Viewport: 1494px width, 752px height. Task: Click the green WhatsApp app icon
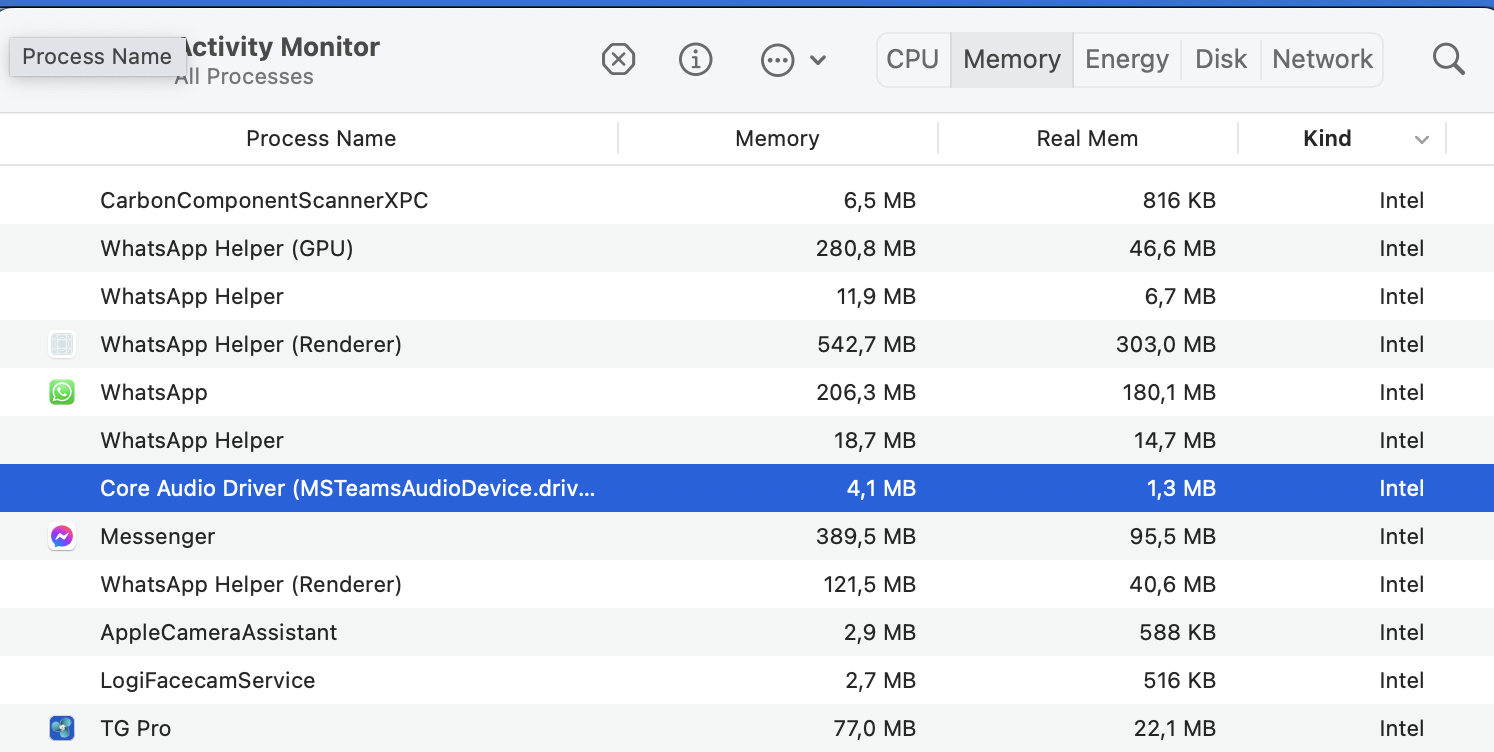[x=62, y=392]
